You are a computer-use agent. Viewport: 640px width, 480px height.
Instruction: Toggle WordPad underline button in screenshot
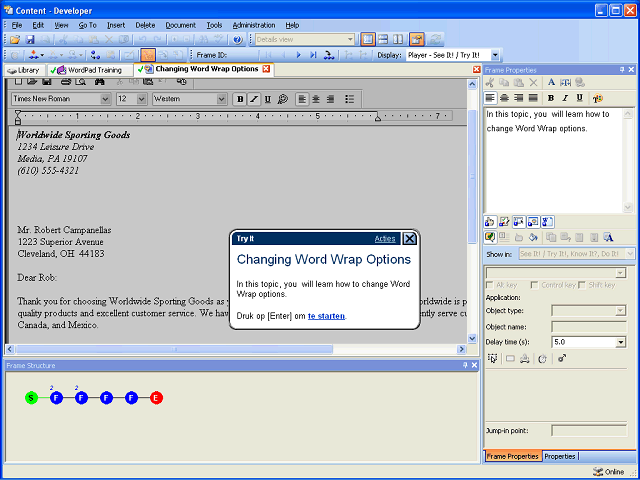(268, 99)
